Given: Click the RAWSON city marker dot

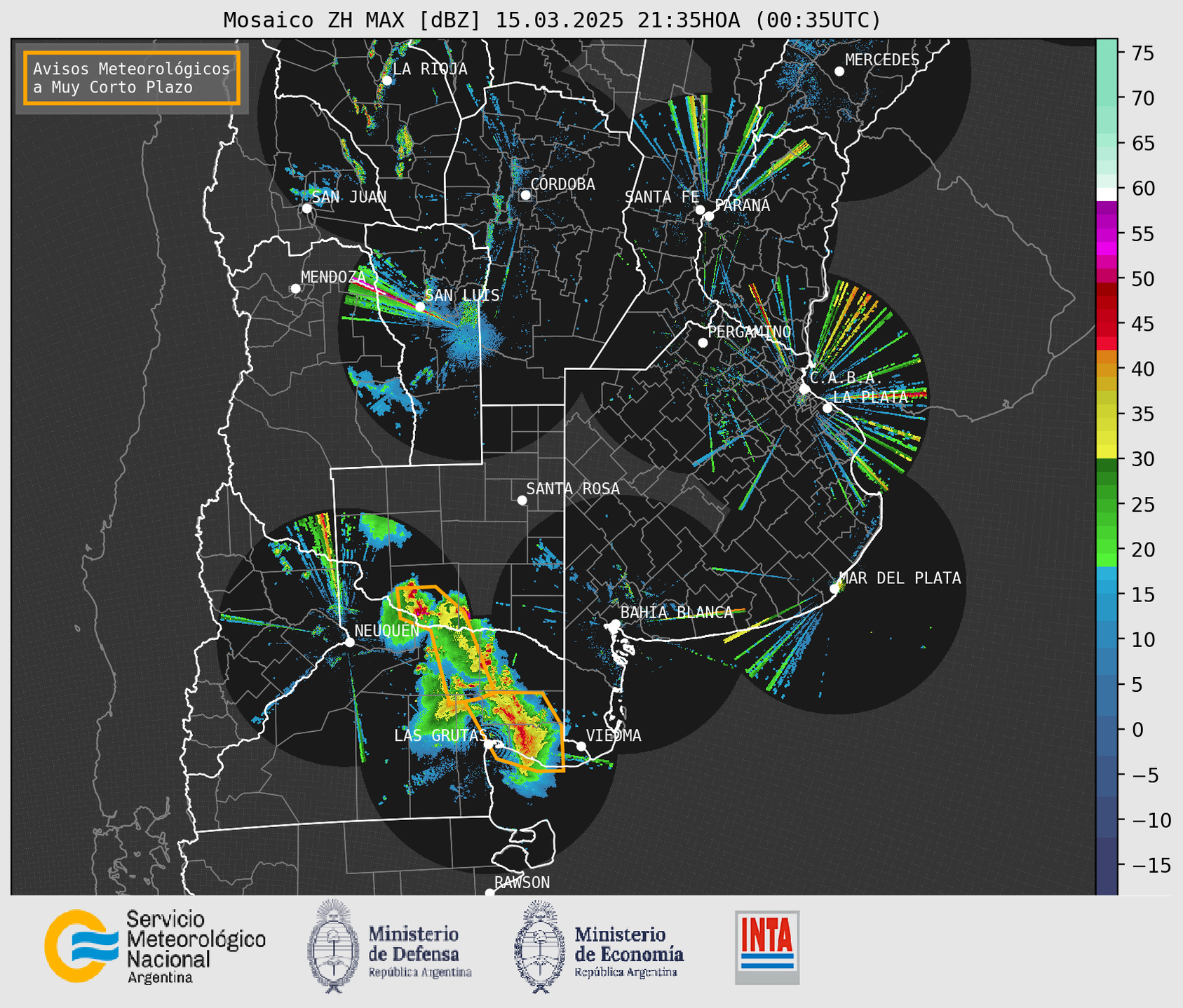Looking at the screenshot, I should coord(489,892).
